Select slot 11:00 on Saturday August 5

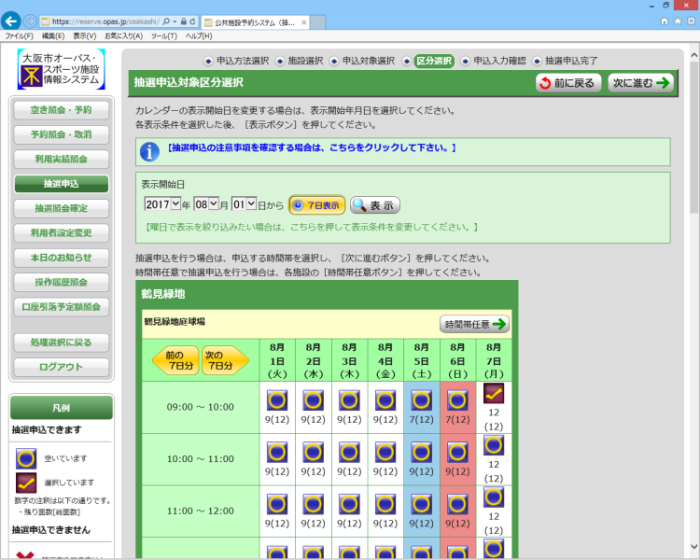coord(421,504)
